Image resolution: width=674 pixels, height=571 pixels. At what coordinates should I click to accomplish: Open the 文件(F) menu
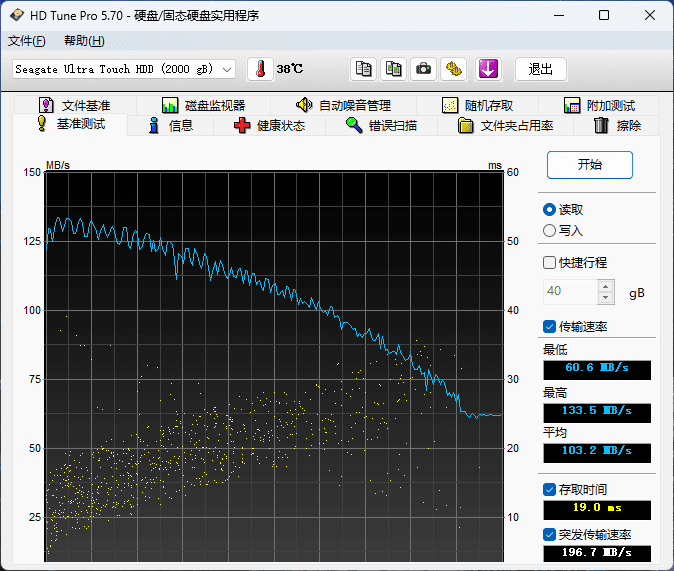27,41
